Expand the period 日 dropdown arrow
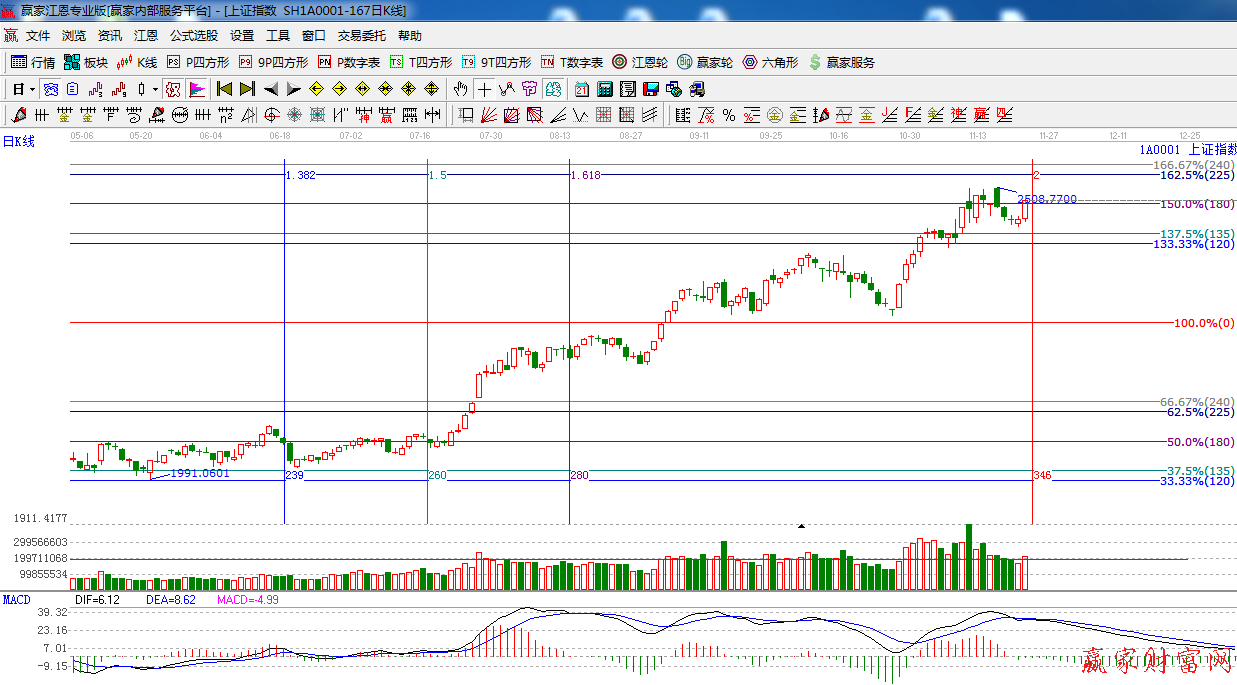The height and width of the screenshot is (685, 1237). tap(32, 89)
